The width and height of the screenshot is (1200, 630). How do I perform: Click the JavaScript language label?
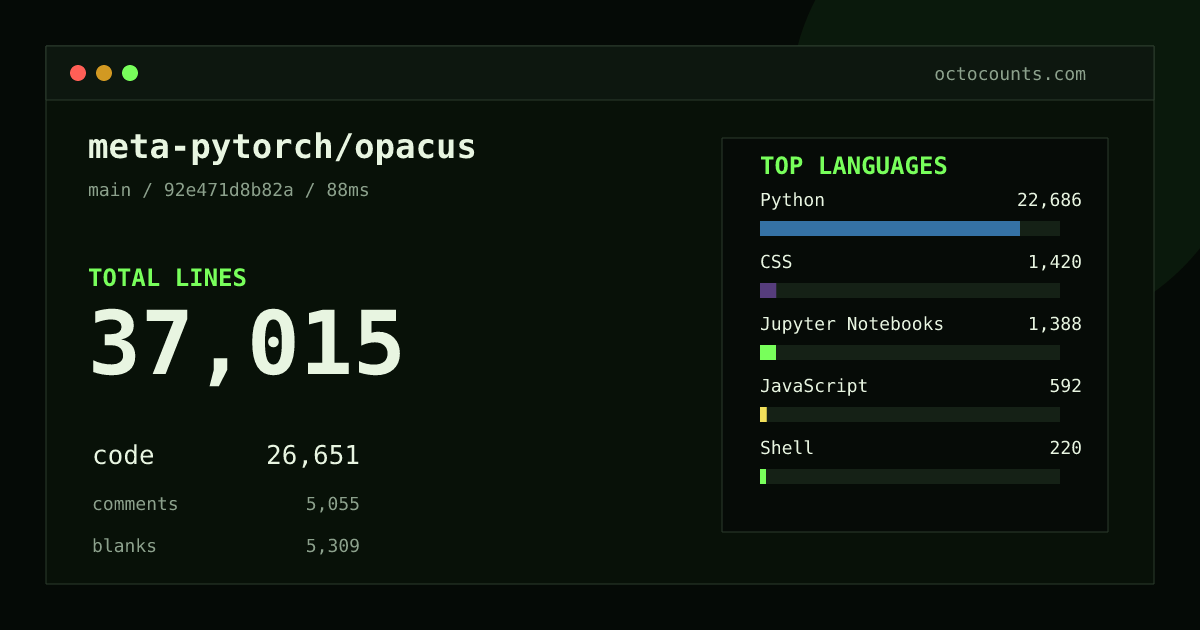814,386
